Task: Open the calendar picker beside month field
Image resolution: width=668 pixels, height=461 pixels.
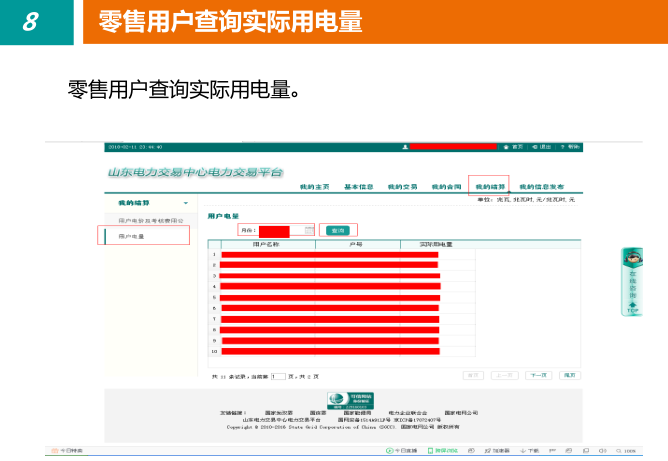Action: click(x=310, y=230)
